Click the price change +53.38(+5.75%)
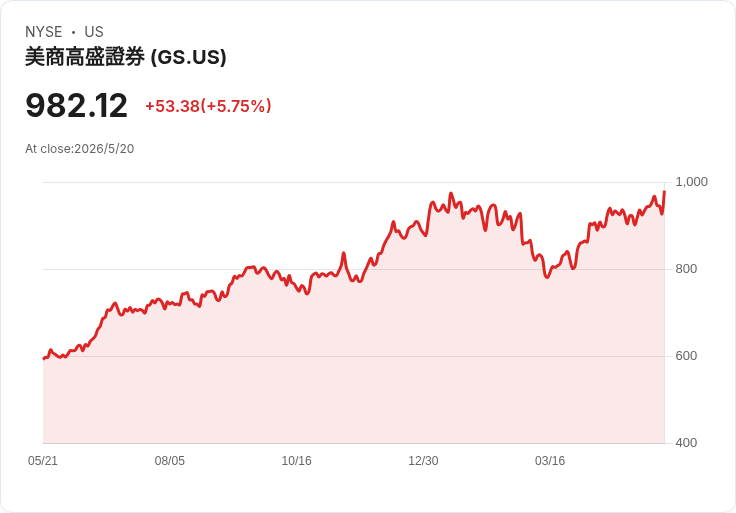The width and height of the screenshot is (736, 513). click(208, 106)
